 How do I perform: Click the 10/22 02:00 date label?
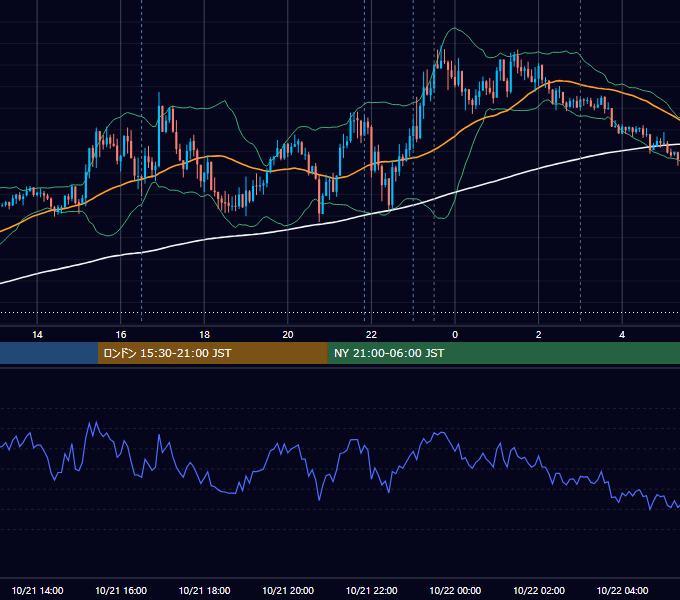(539, 590)
